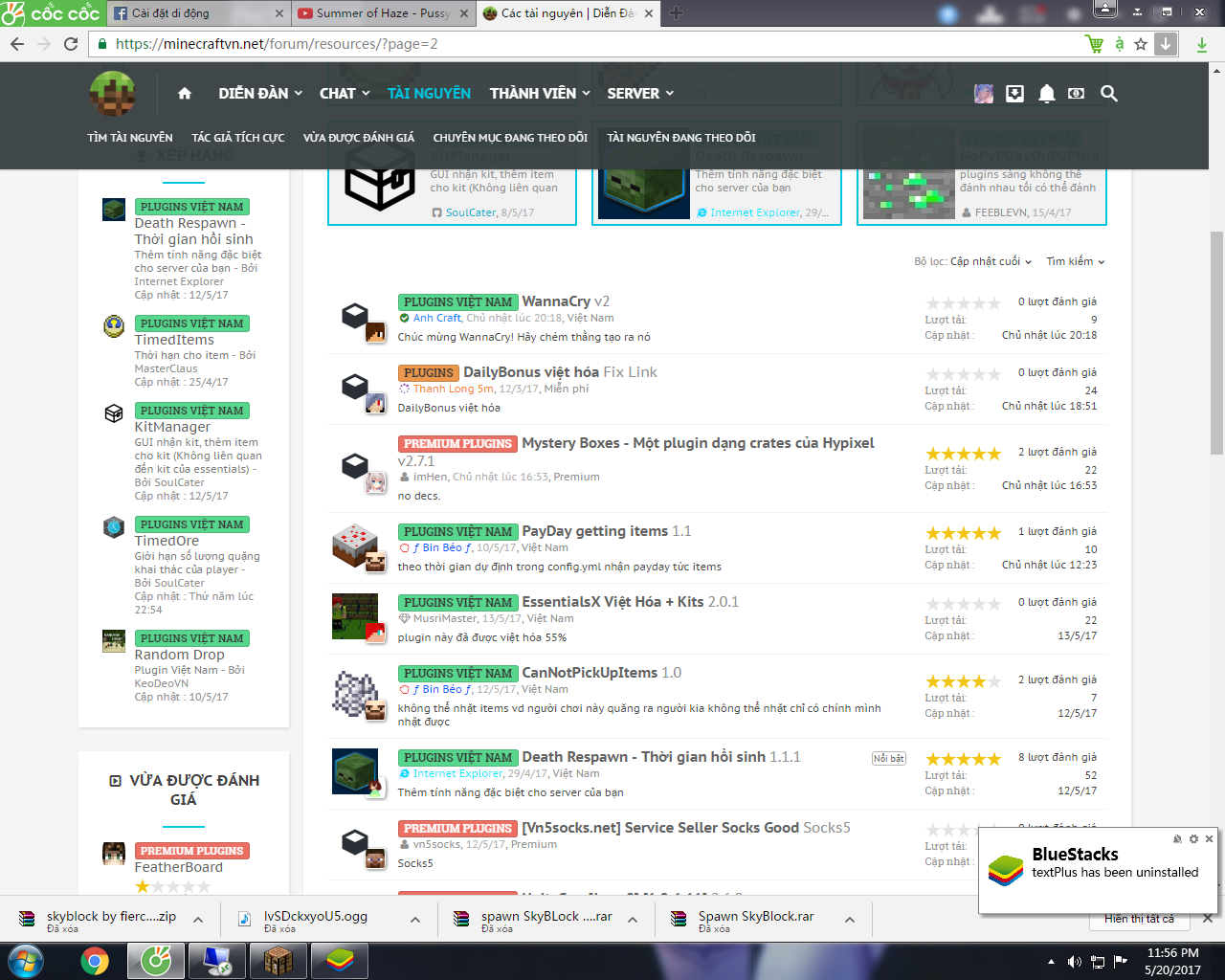Image resolution: width=1225 pixels, height=980 pixels.
Task: Open the inbox icon in forum header
Action: tap(1015, 93)
